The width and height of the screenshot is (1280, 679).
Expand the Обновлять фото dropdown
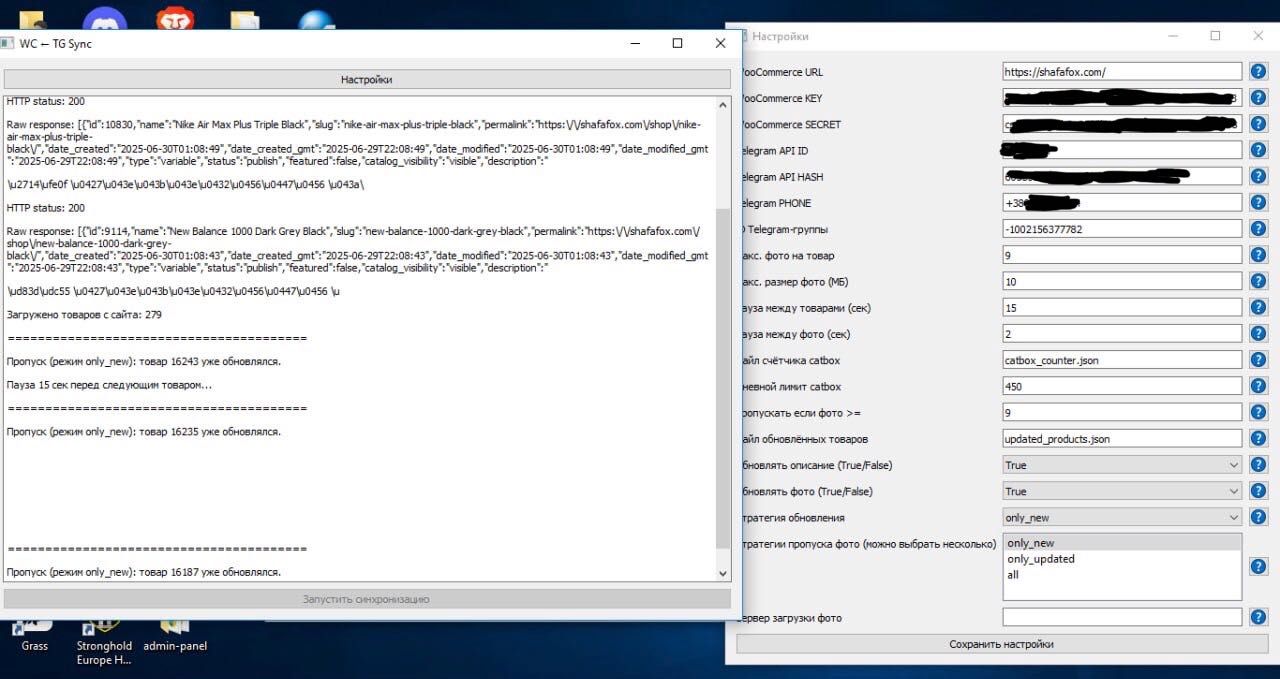coord(1123,491)
